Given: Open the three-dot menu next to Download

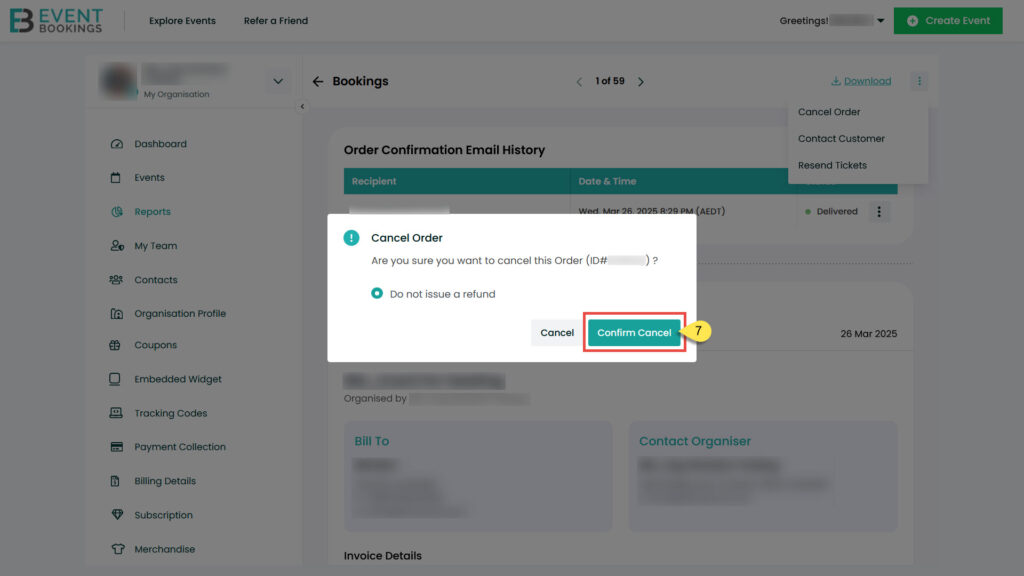Looking at the screenshot, I should pos(919,81).
